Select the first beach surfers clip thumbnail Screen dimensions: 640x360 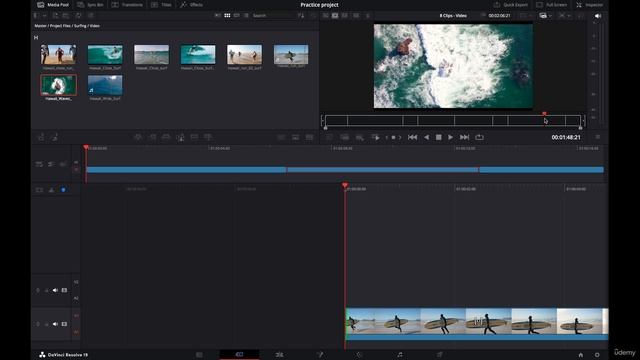click(x=58, y=54)
